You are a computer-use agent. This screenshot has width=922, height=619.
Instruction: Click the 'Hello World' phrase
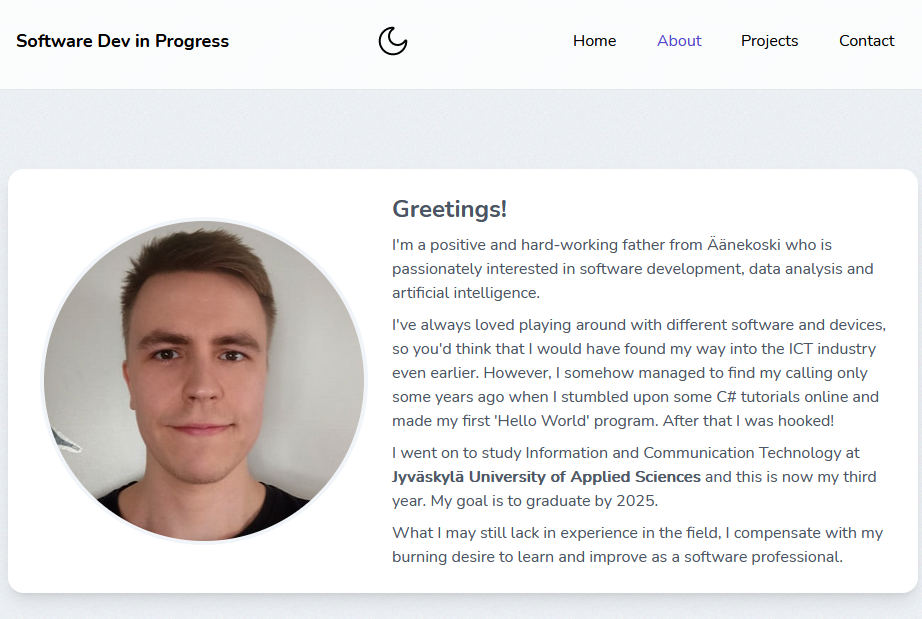538,421
